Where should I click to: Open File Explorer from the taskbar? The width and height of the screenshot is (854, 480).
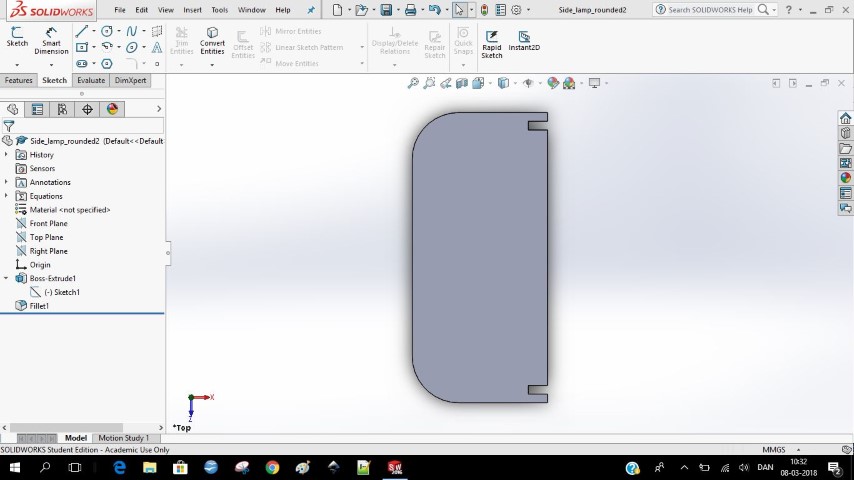tap(150, 467)
